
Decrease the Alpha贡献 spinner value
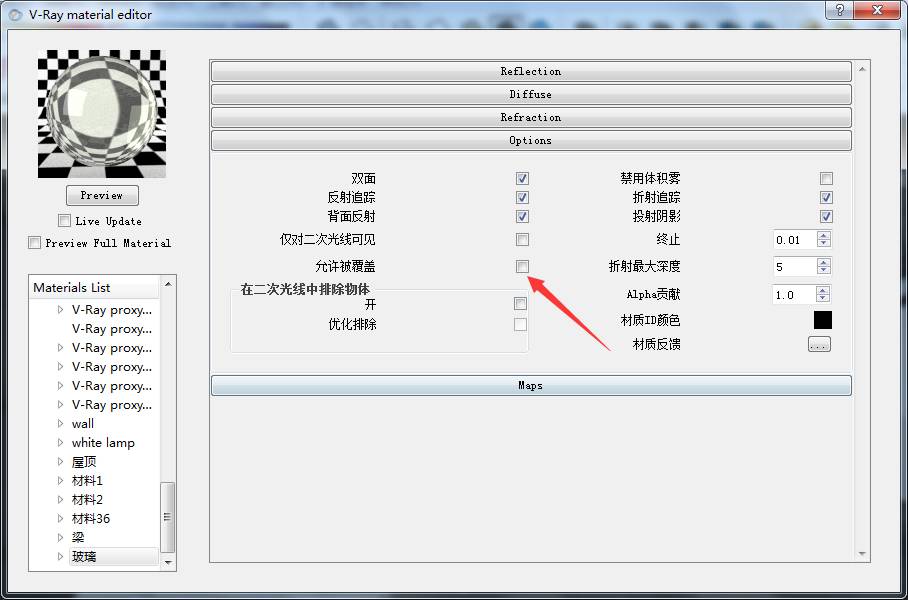(823, 299)
